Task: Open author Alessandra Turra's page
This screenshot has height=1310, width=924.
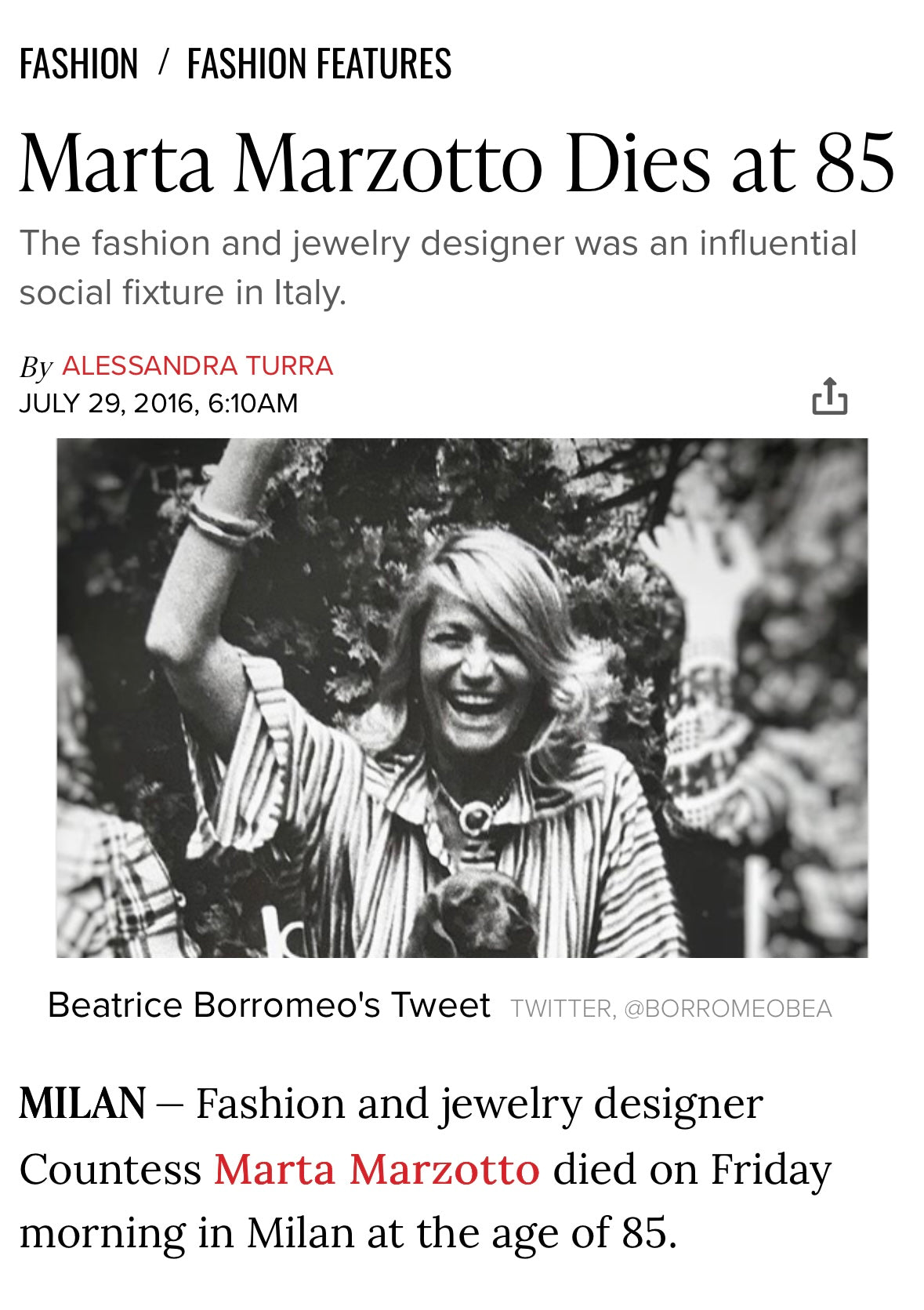Action: [x=197, y=366]
